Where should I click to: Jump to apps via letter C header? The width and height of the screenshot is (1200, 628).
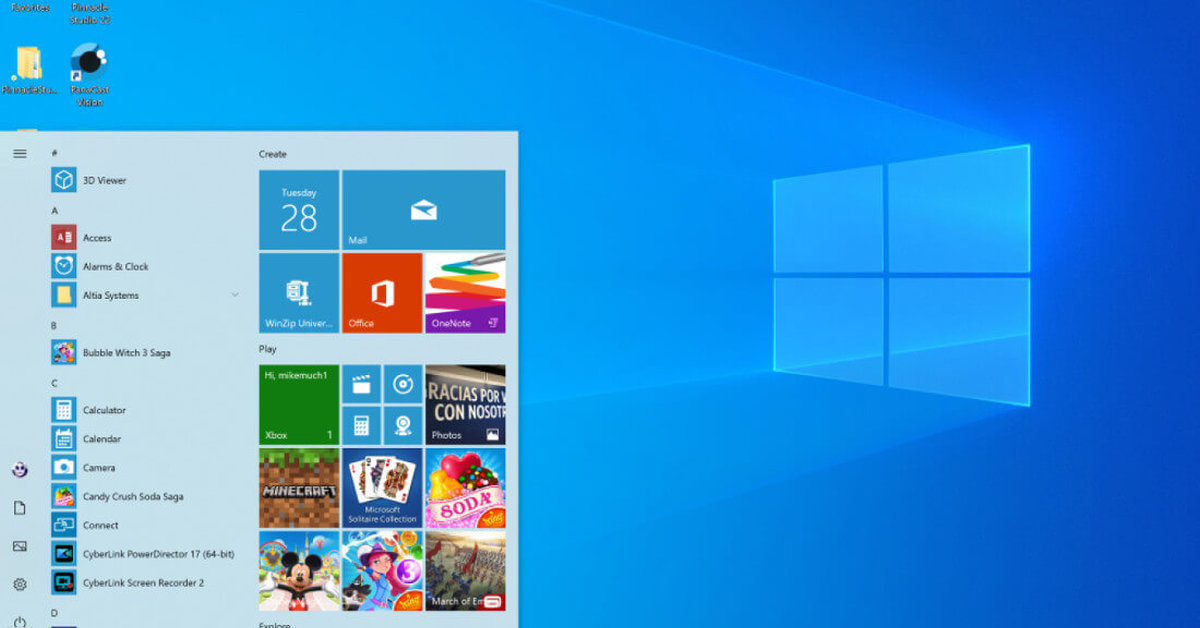(55, 383)
